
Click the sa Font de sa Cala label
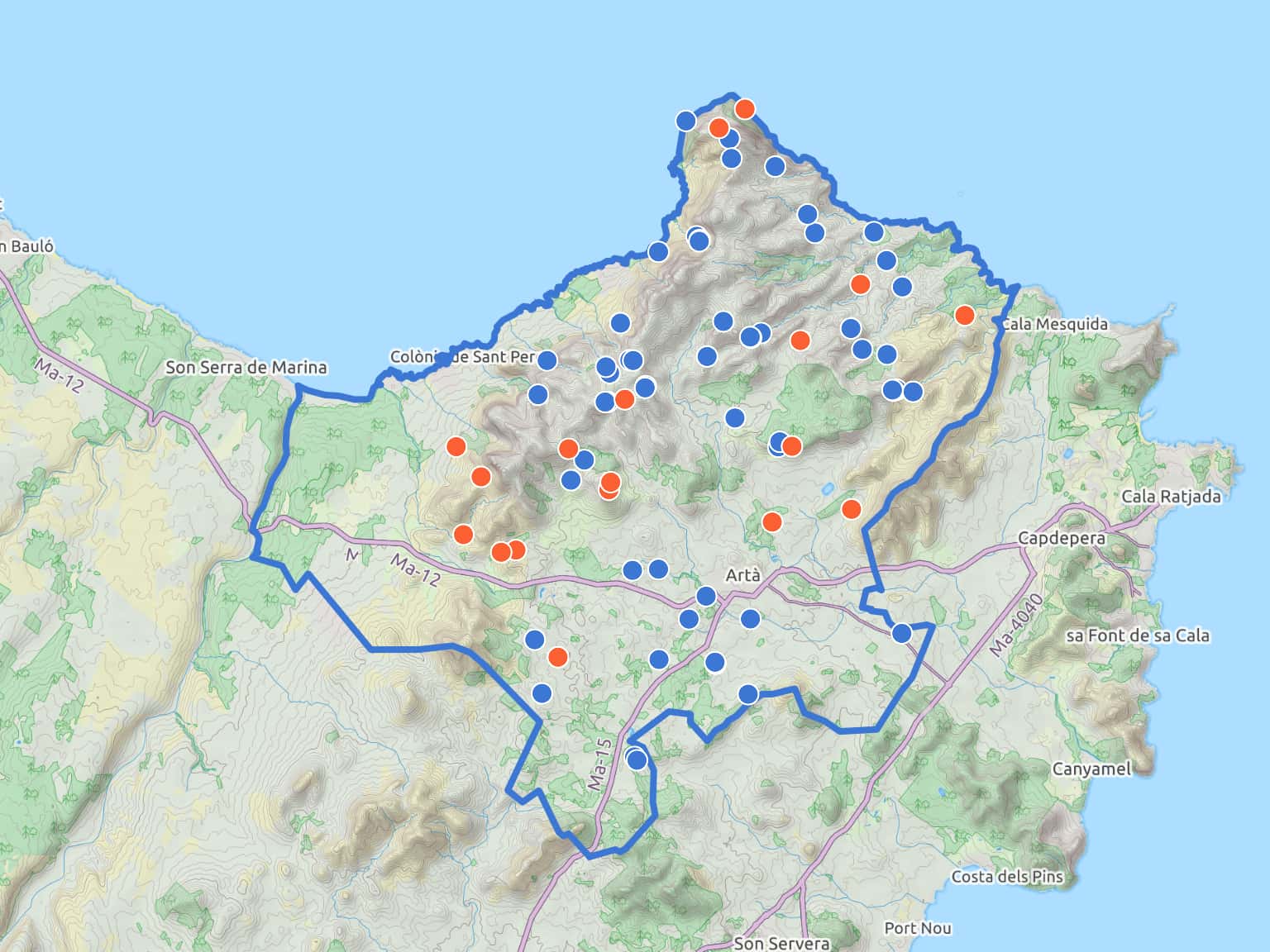point(1137,635)
